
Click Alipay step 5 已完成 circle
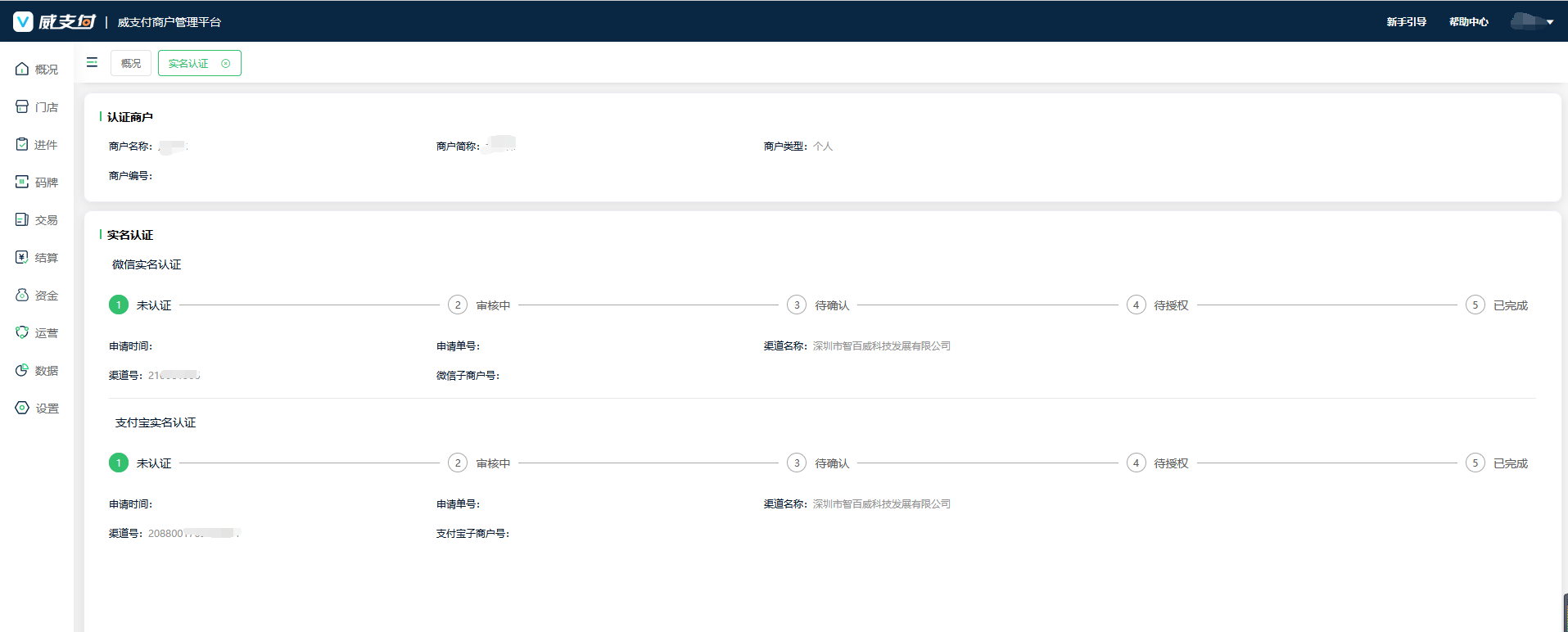pos(1475,463)
